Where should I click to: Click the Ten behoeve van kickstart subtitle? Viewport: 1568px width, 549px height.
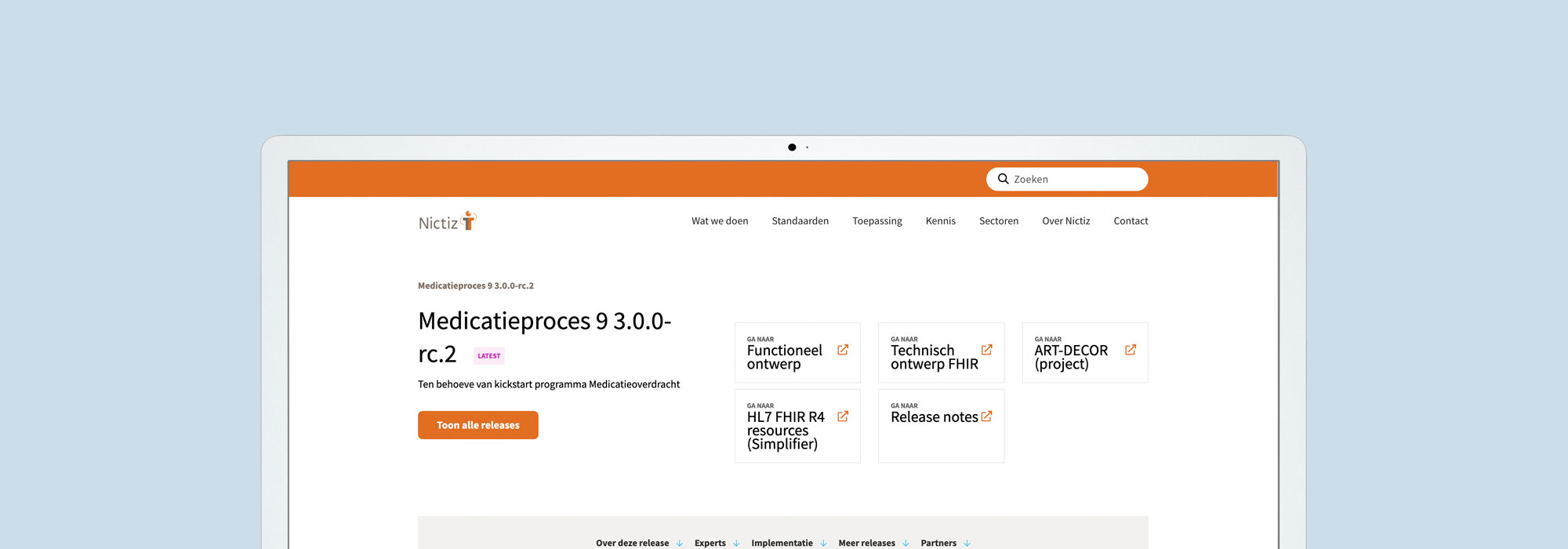[x=549, y=384]
